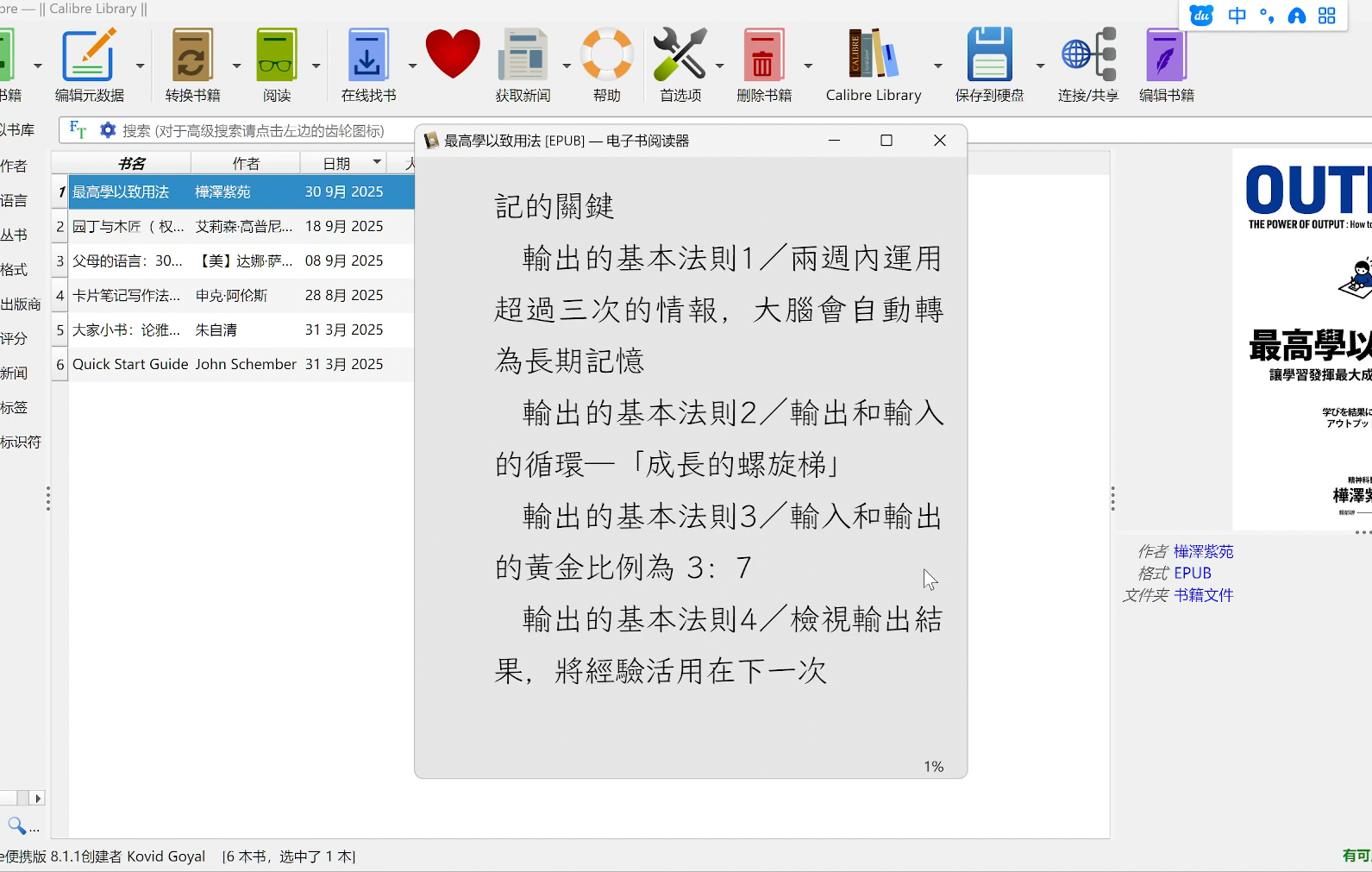The height and width of the screenshot is (872, 1372).
Task: Click the library search input field
Action: click(259, 130)
